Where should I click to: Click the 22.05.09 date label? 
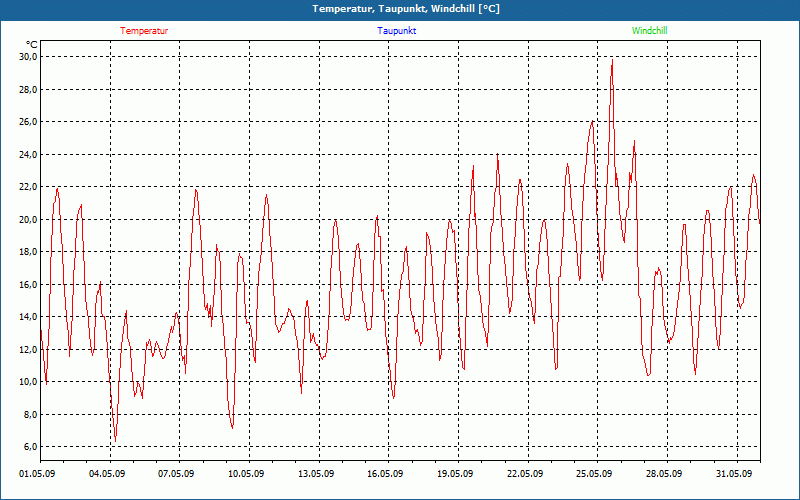(x=525, y=474)
